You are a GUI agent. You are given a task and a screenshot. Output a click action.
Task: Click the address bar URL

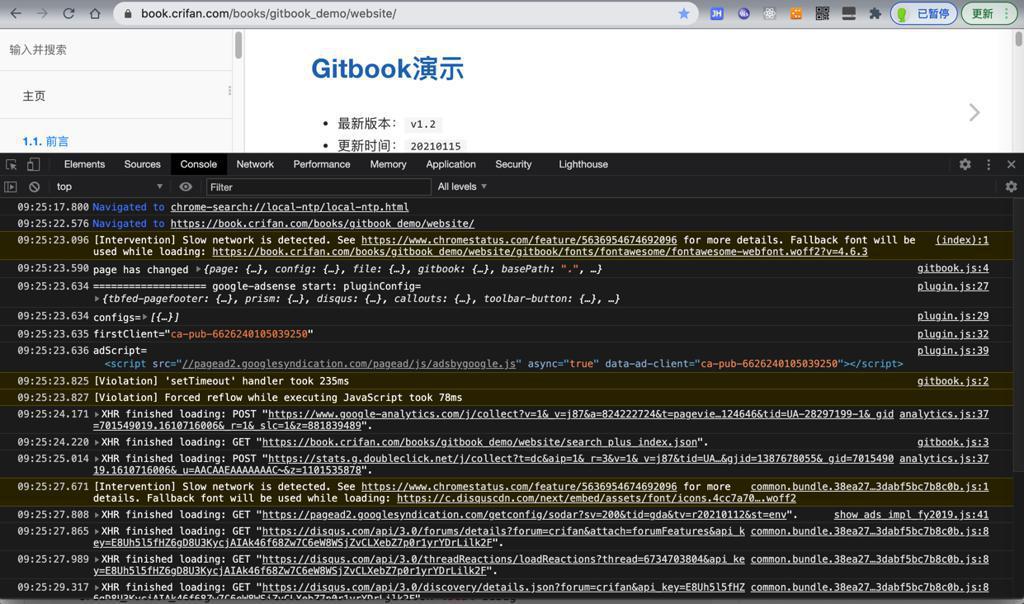click(269, 13)
